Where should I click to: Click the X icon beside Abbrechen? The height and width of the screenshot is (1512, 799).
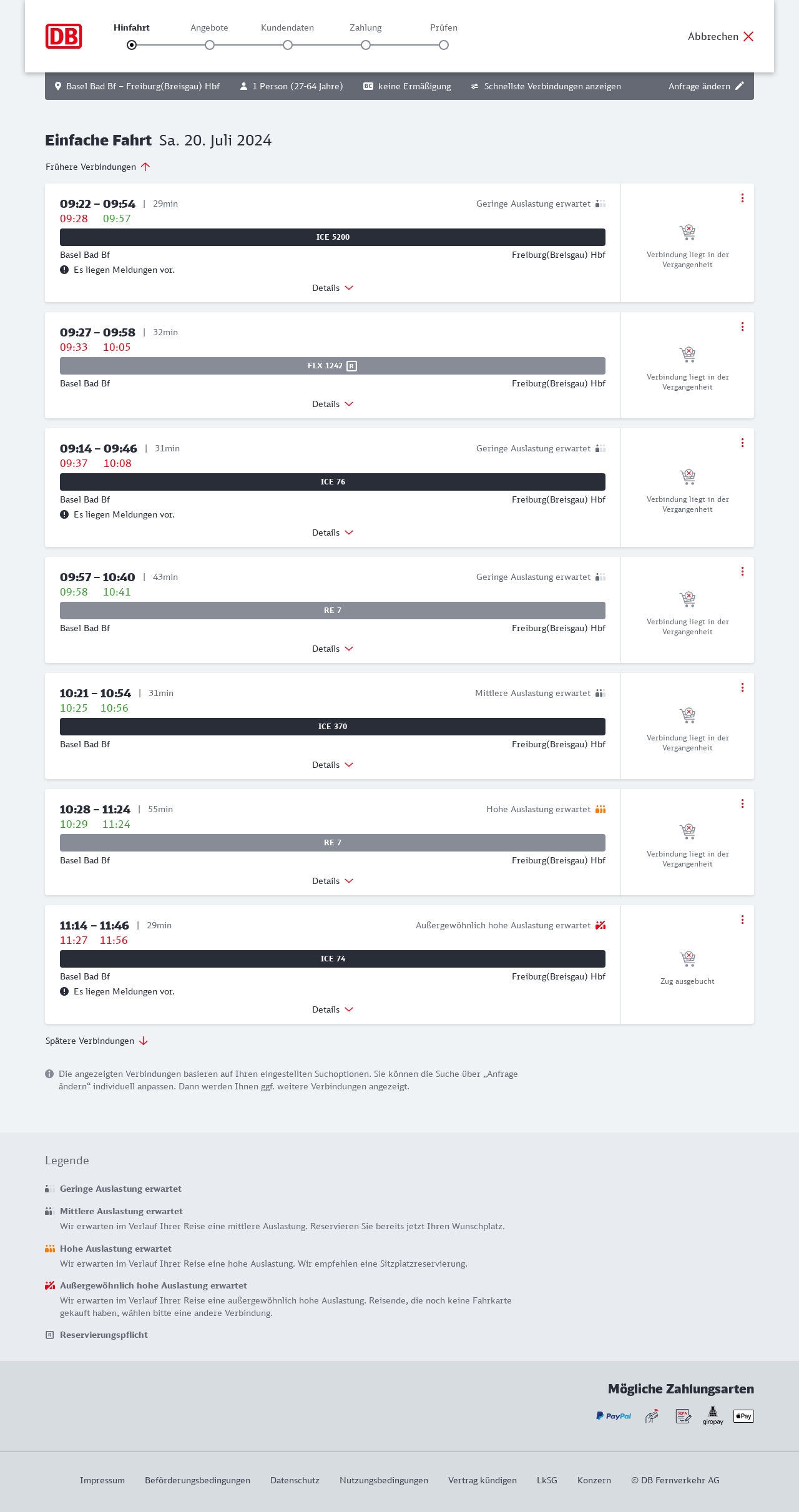(748, 36)
